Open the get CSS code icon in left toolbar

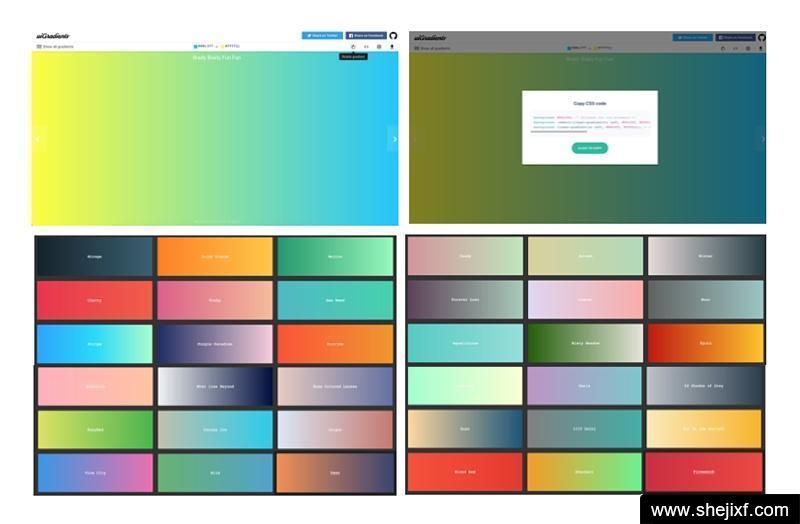(366, 47)
